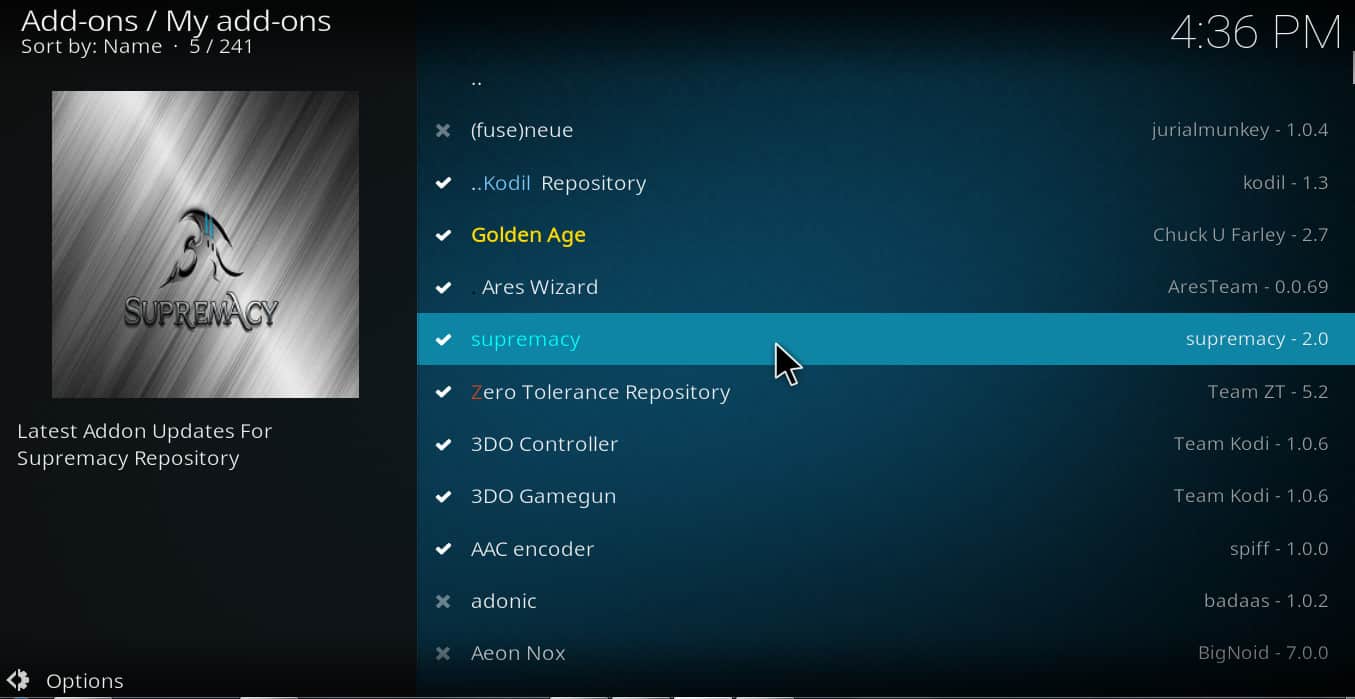Image resolution: width=1355 pixels, height=699 pixels.
Task: Click 'spiff - 1.0.0' author text
Action: point(1279,549)
